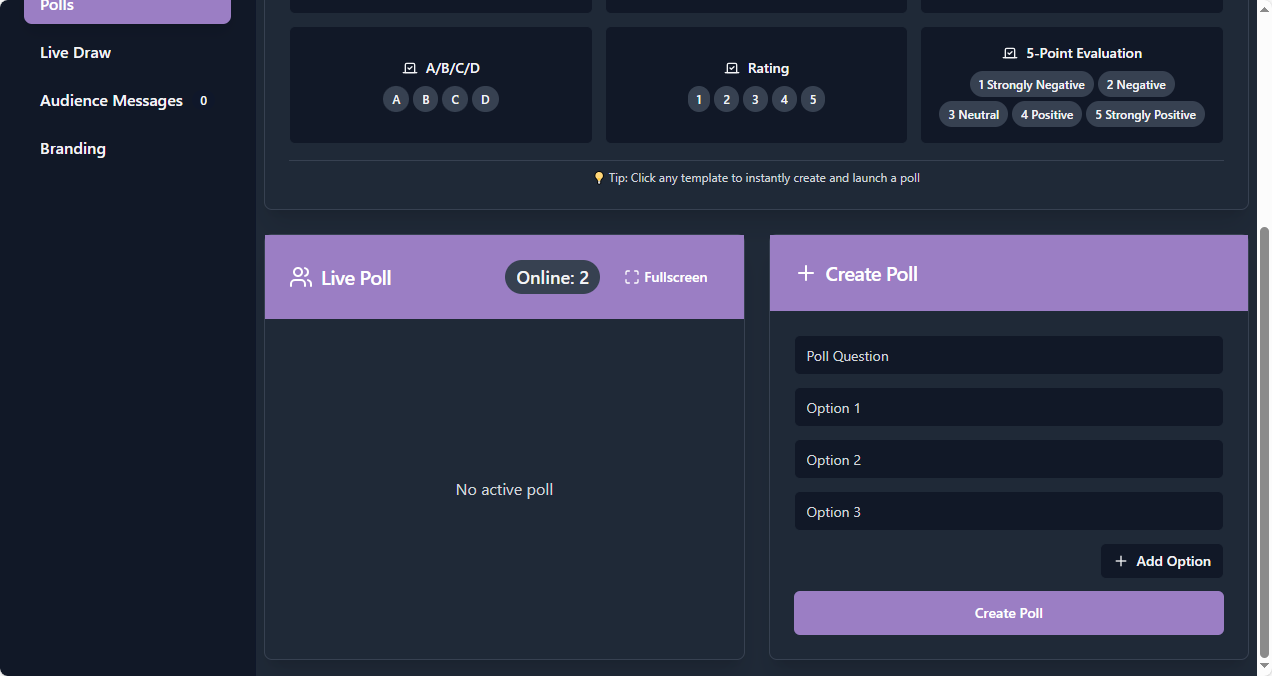Click option chip A in A/B/C/D template
The image size is (1272, 676).
pos(396,99)
